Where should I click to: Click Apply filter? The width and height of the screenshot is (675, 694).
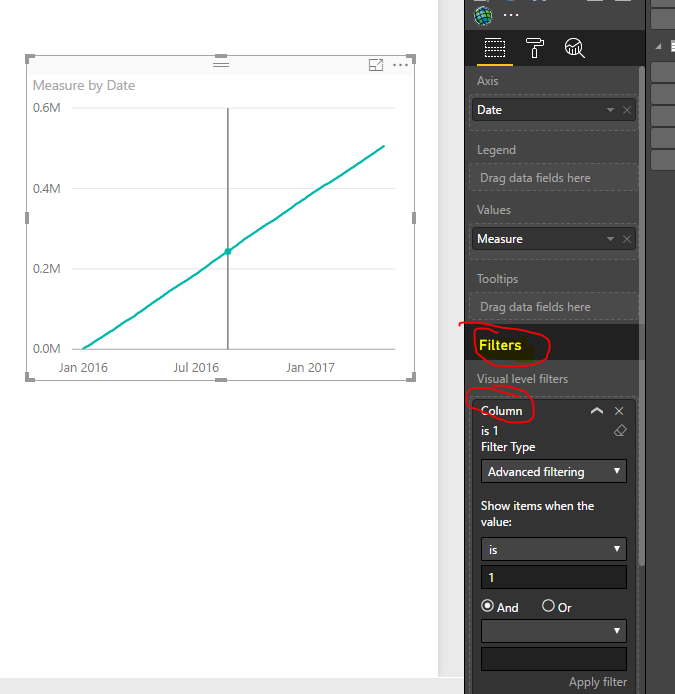(x=598, y=682)
